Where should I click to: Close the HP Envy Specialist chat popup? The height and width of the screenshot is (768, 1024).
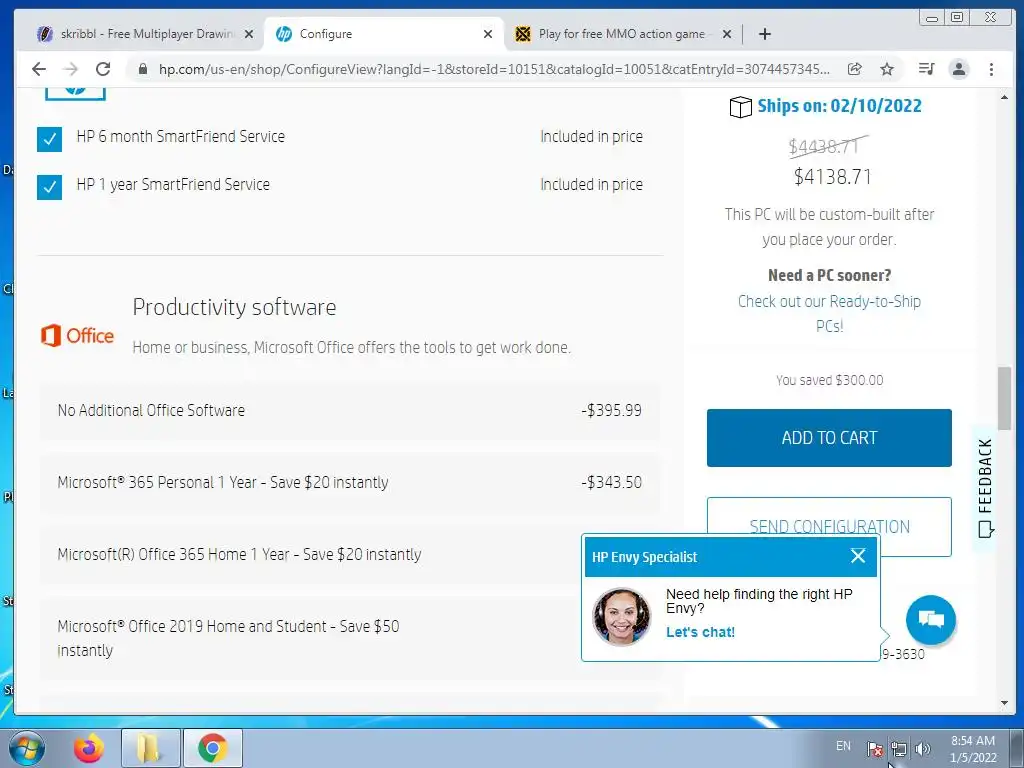pyautogui.click(x=857, y=556)
